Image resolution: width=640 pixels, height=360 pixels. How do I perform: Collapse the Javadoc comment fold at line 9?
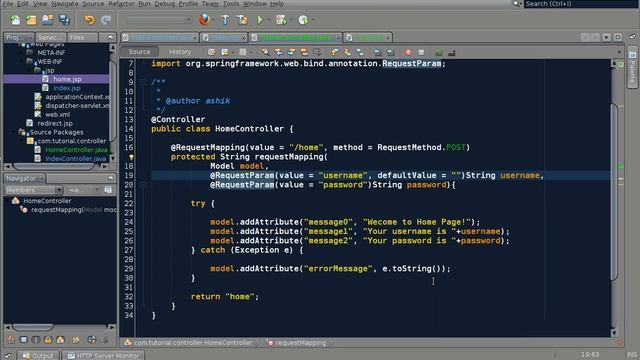[143, 82]
